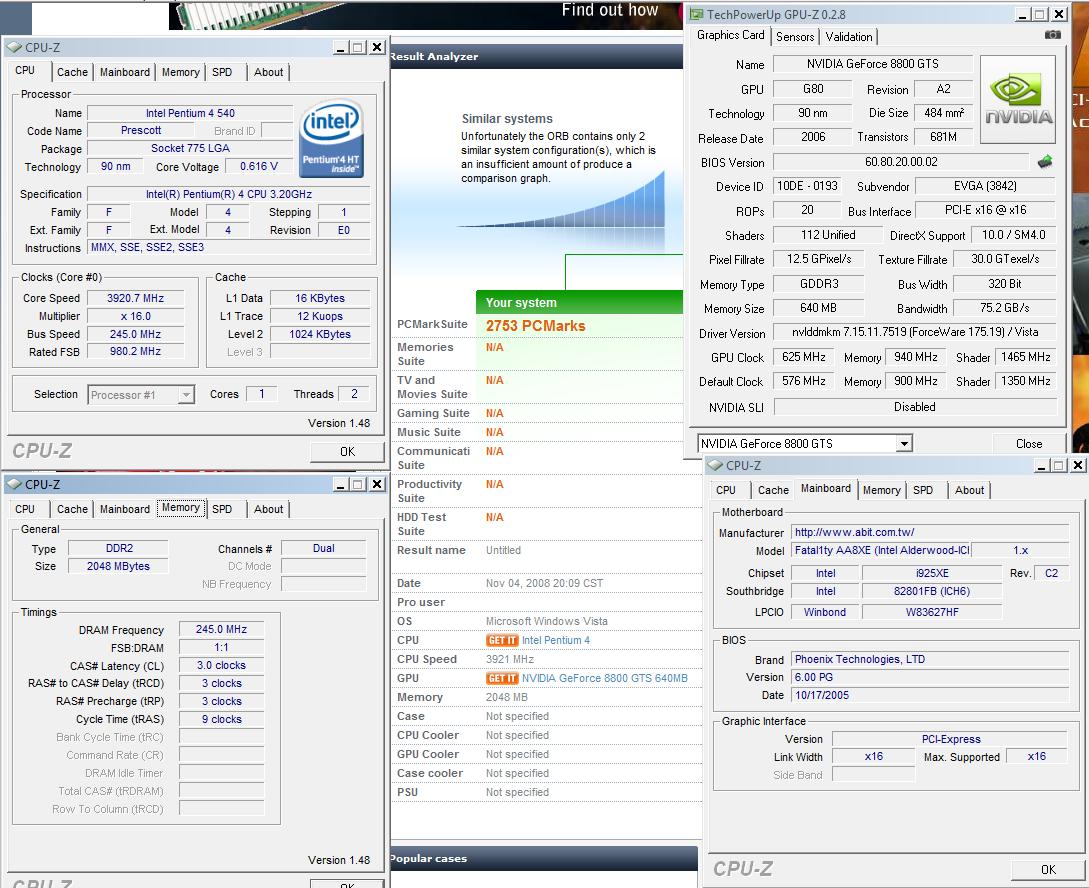
Task: Open the Processor #1 selection dropdown
Action: click(185, 394)
